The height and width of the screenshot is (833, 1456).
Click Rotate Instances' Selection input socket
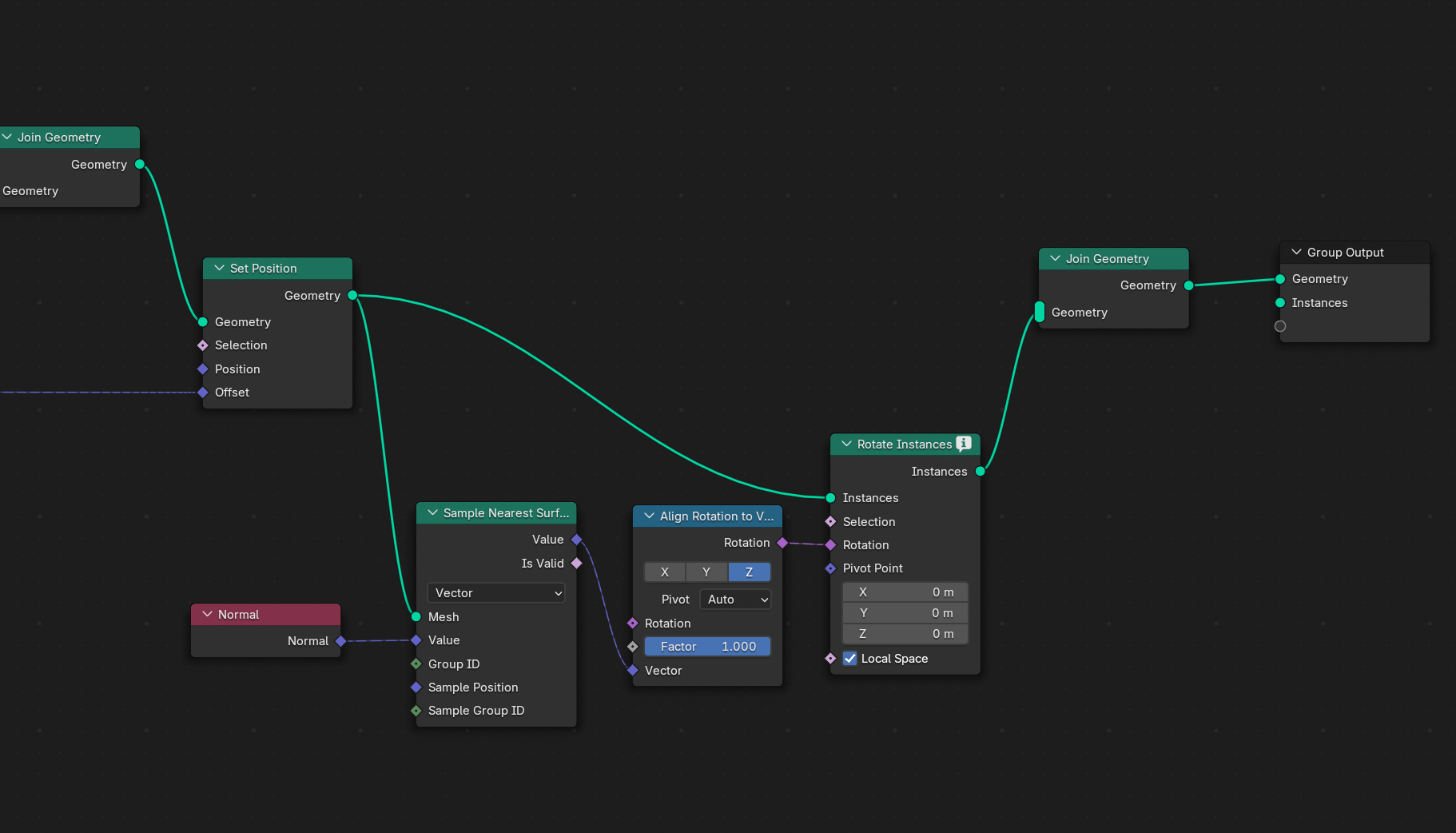(x=831, y=522)
